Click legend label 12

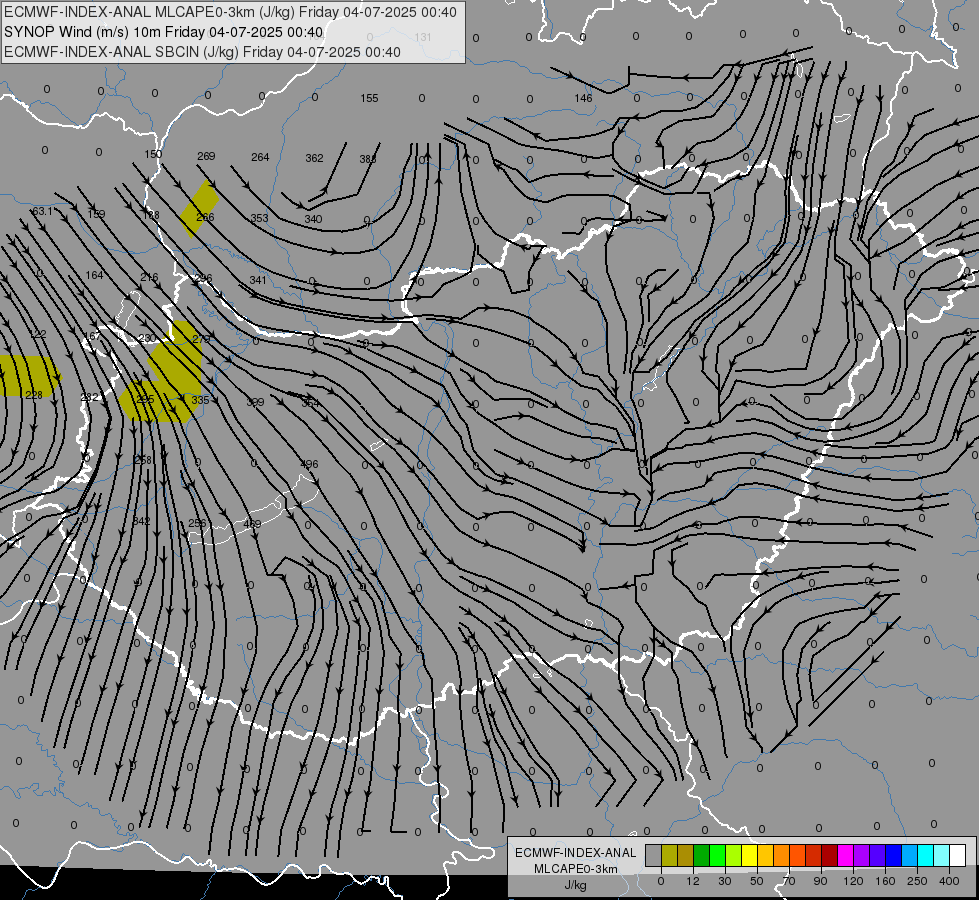(x=692, y=881)
